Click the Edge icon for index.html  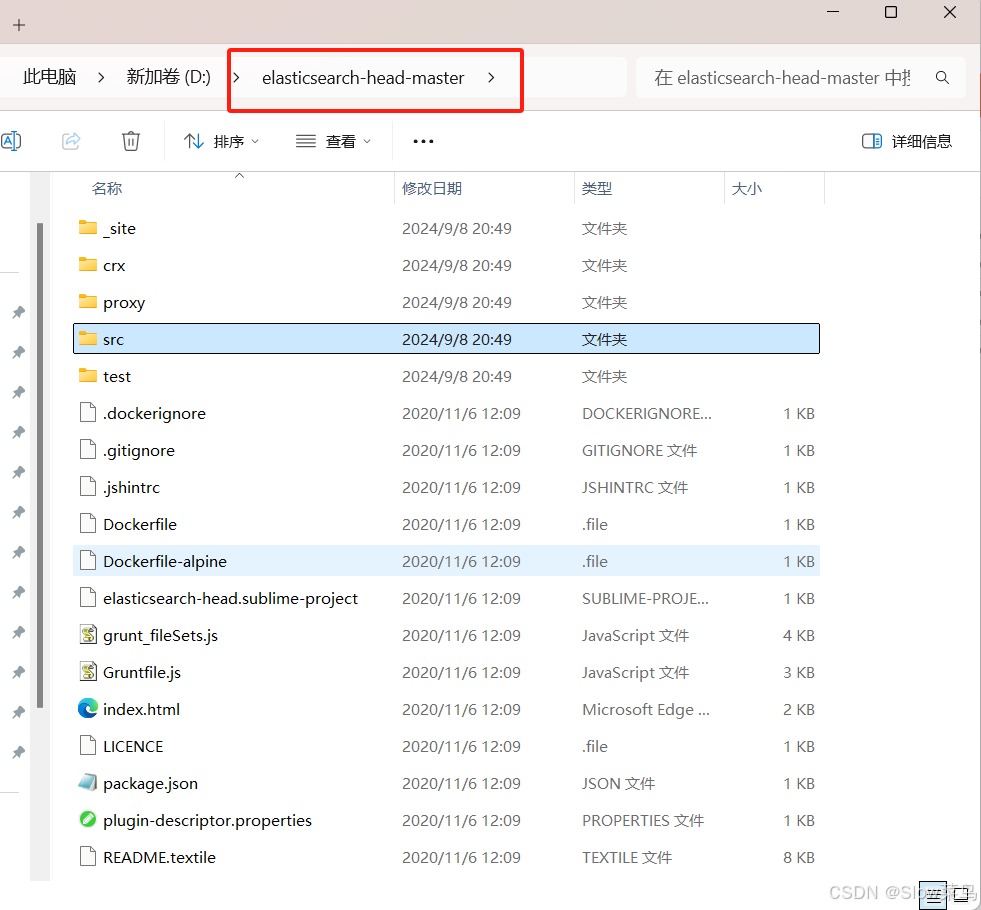pyautogui.click(x=88, y=708)
